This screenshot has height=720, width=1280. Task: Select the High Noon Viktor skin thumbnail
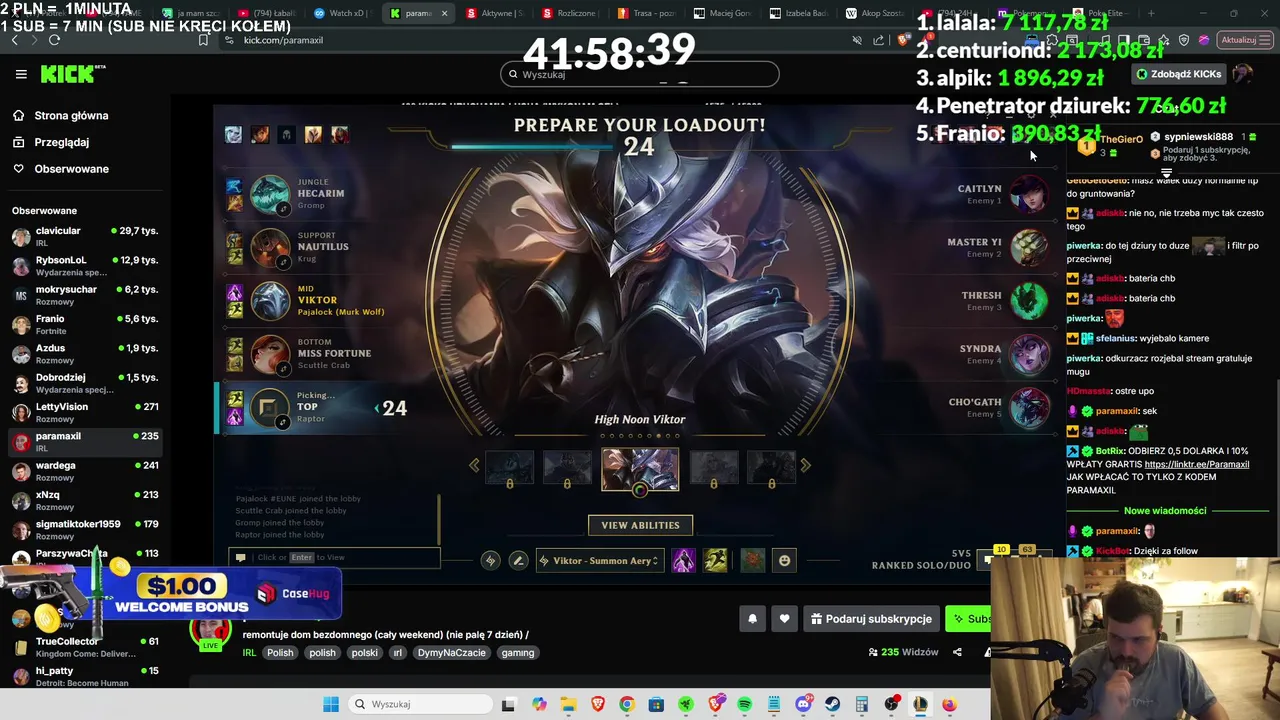[x=640, y=469]
